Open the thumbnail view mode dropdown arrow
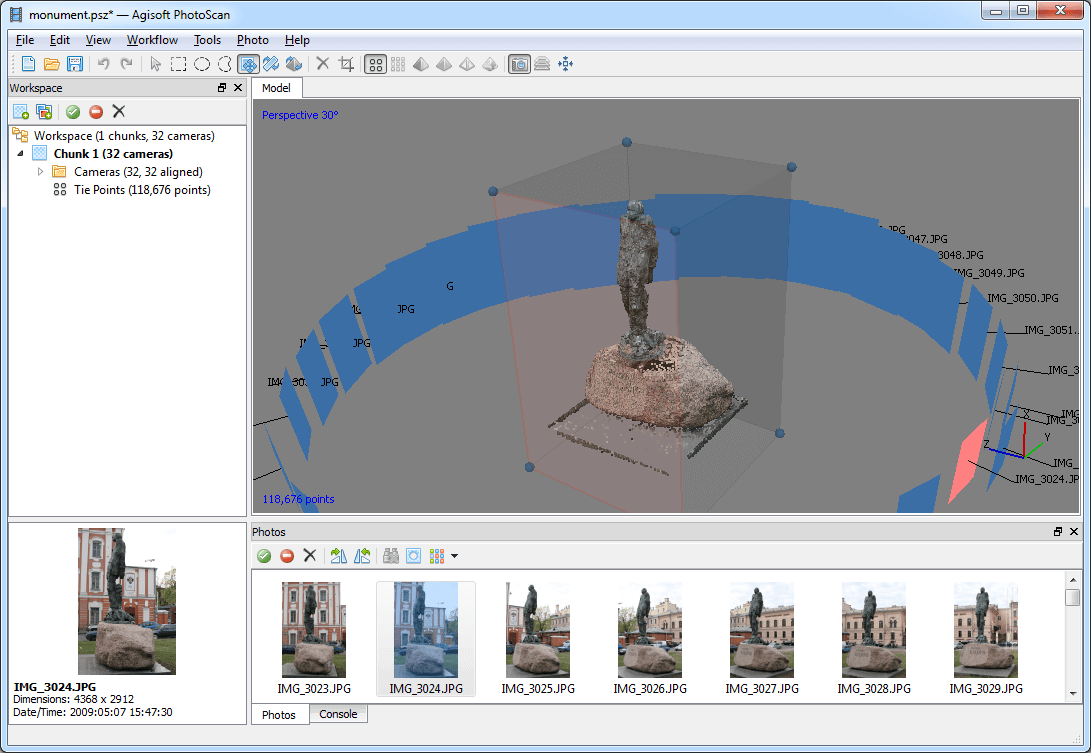The image size is (1091, 753). [x=454, y=556]
